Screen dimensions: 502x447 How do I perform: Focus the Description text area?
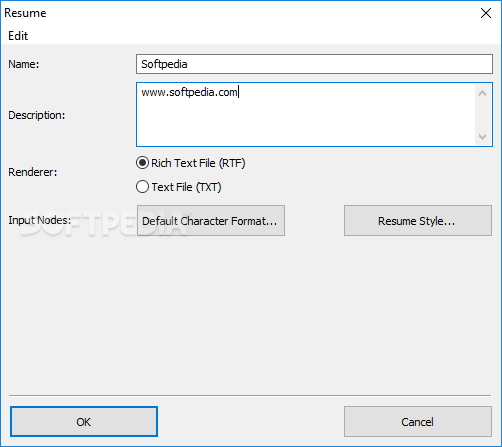pyautogui.click(x=306, y=114)
